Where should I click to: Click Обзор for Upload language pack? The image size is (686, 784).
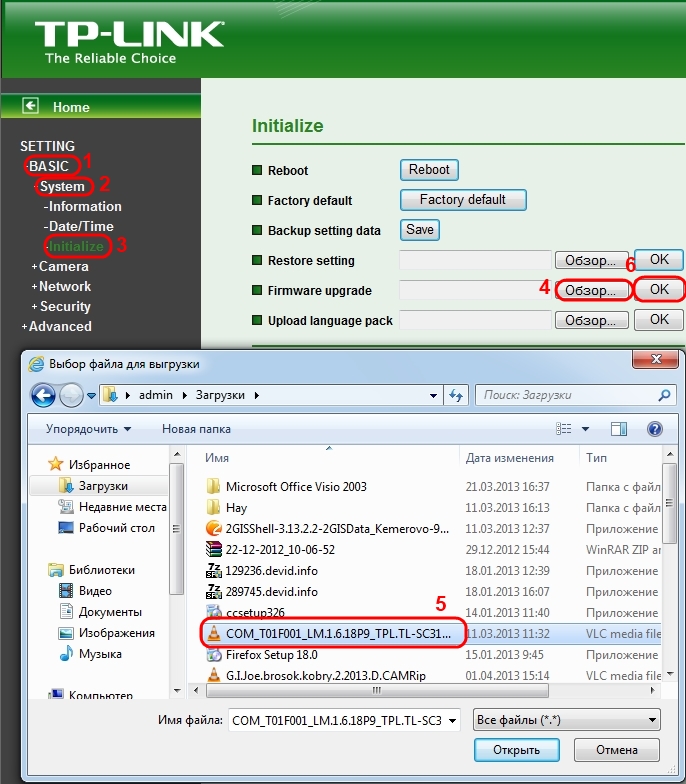(591, 320)
